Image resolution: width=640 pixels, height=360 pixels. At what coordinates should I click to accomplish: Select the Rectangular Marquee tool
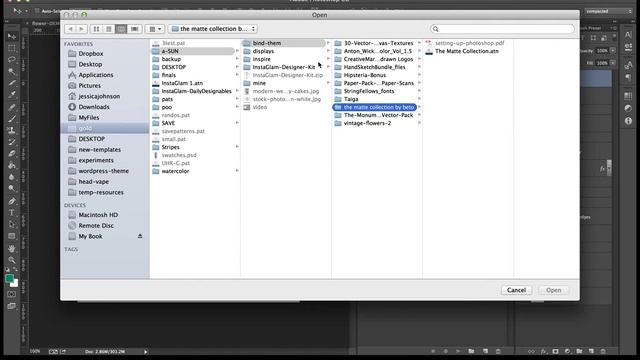(12, 49)
